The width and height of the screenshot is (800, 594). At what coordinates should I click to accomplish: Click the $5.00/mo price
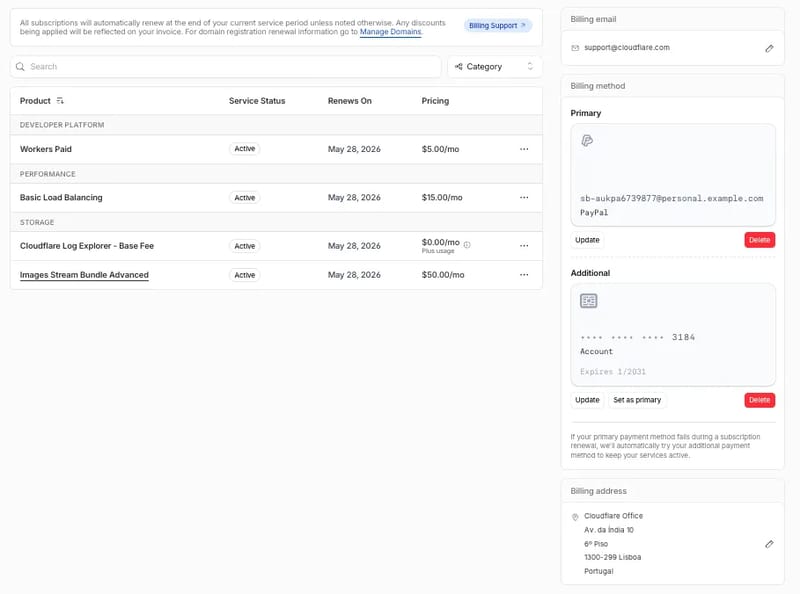pos(440,149)
